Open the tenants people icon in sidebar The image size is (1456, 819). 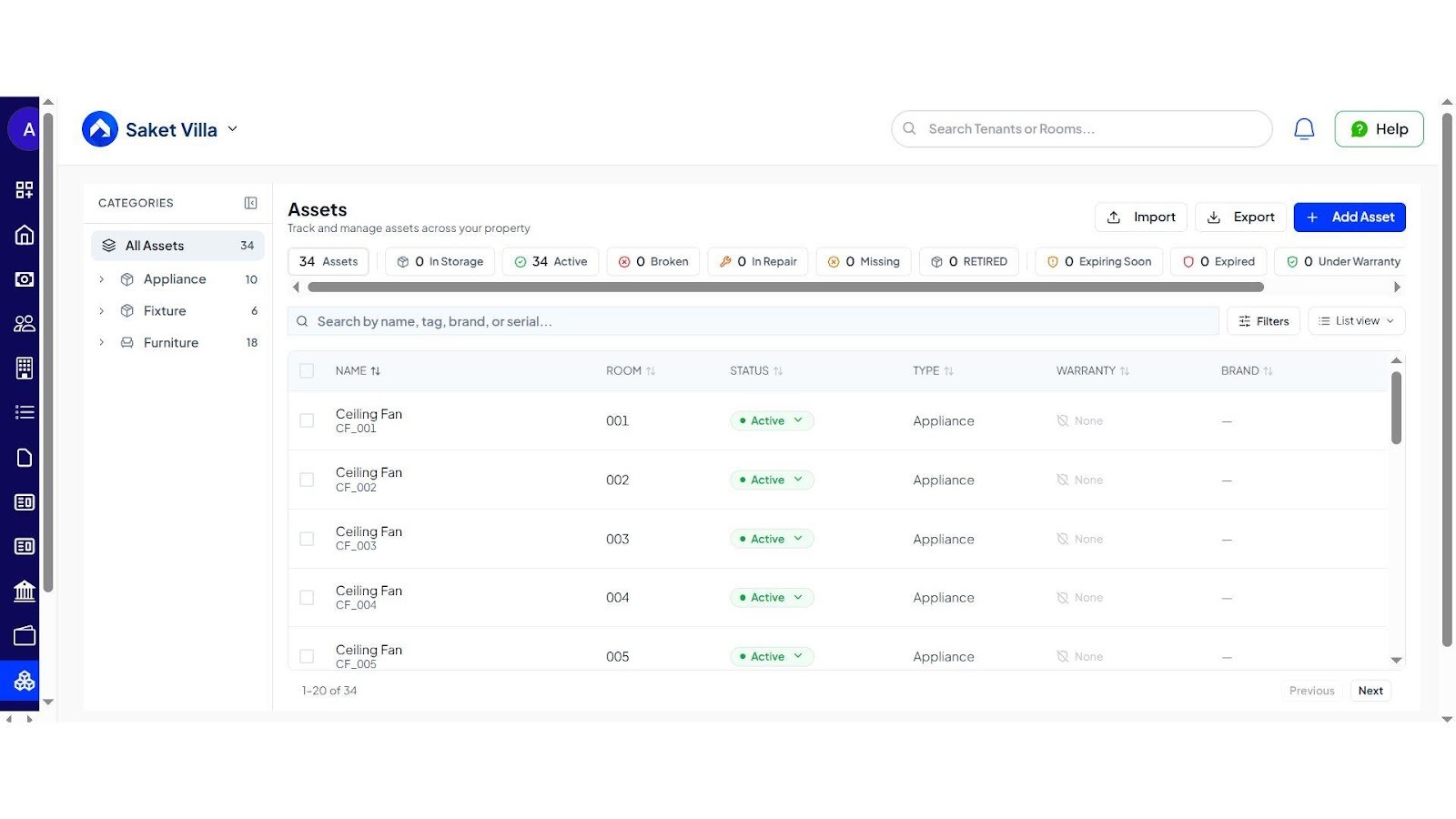point(25,323)
